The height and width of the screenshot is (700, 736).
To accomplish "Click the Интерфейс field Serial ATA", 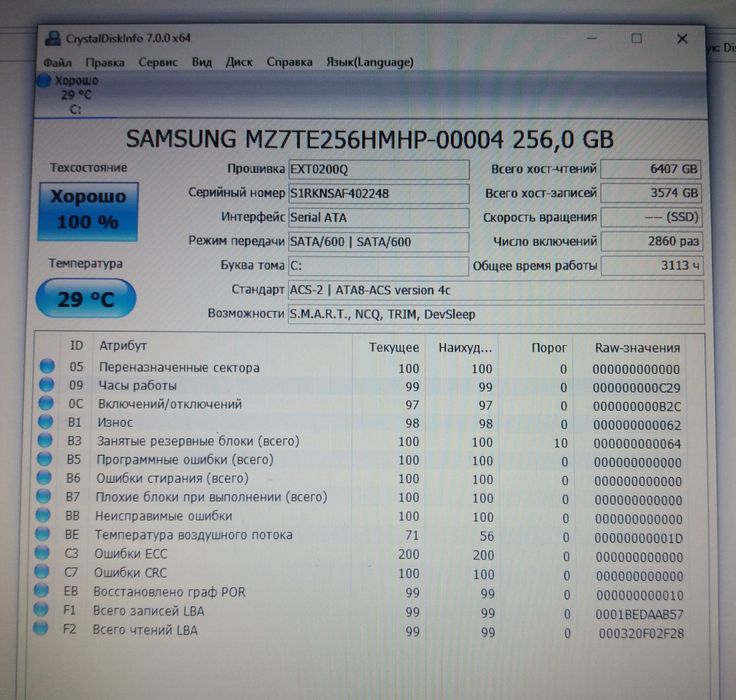I will pyautogui.click(x=379, y=218).
